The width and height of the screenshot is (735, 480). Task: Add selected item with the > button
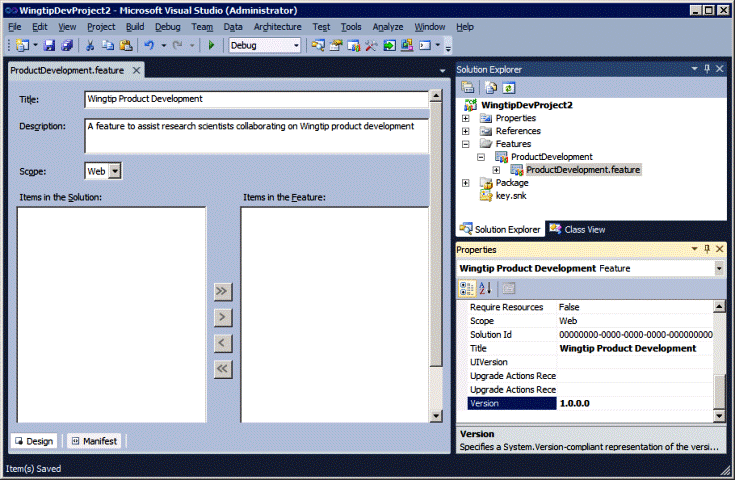pos(222,317)
